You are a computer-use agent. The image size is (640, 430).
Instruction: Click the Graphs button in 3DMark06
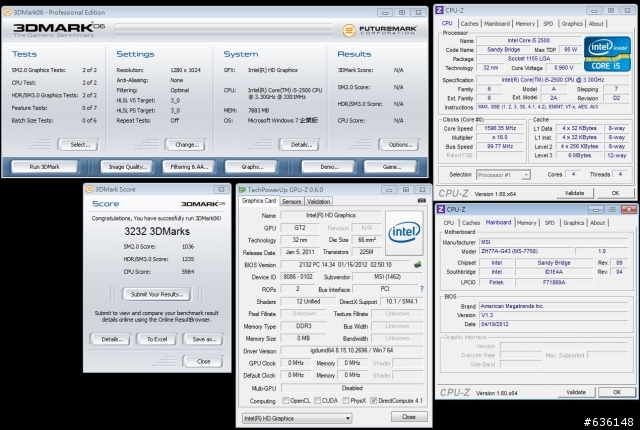click(x=251, y=167)
